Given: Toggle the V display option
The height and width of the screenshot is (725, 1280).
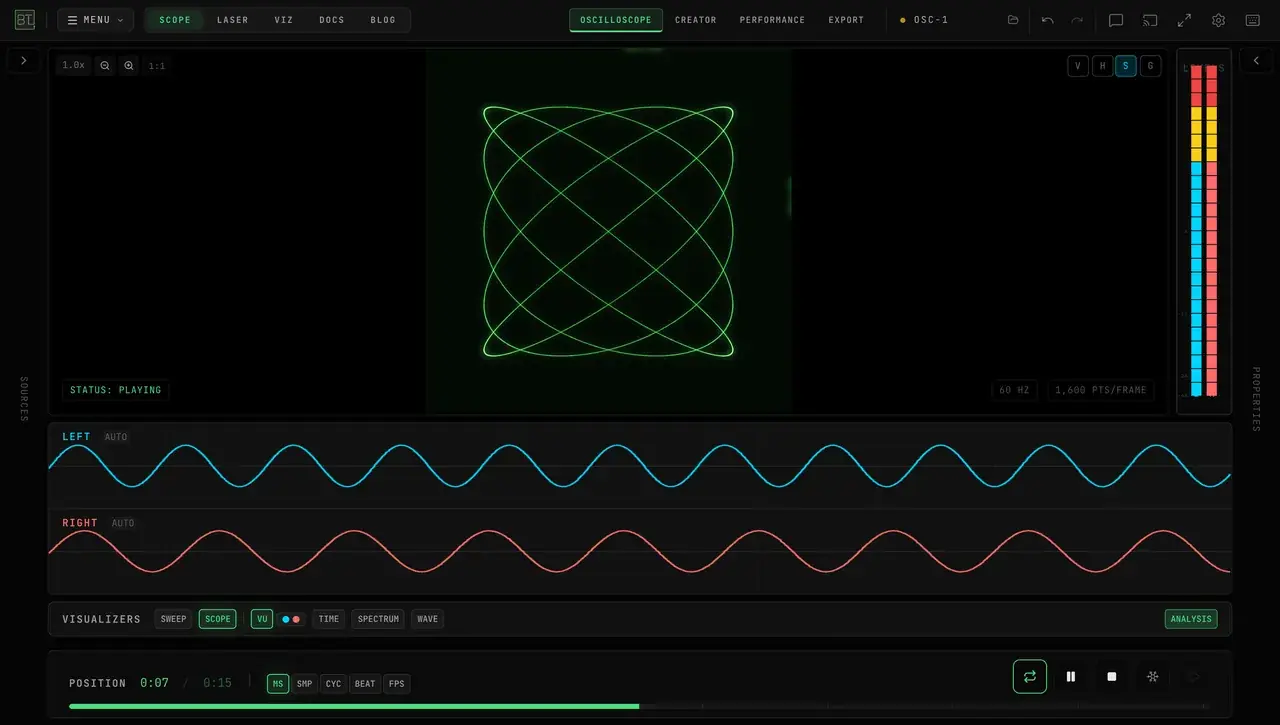Looking at the screenshot, I should [x=1078, y=66].
